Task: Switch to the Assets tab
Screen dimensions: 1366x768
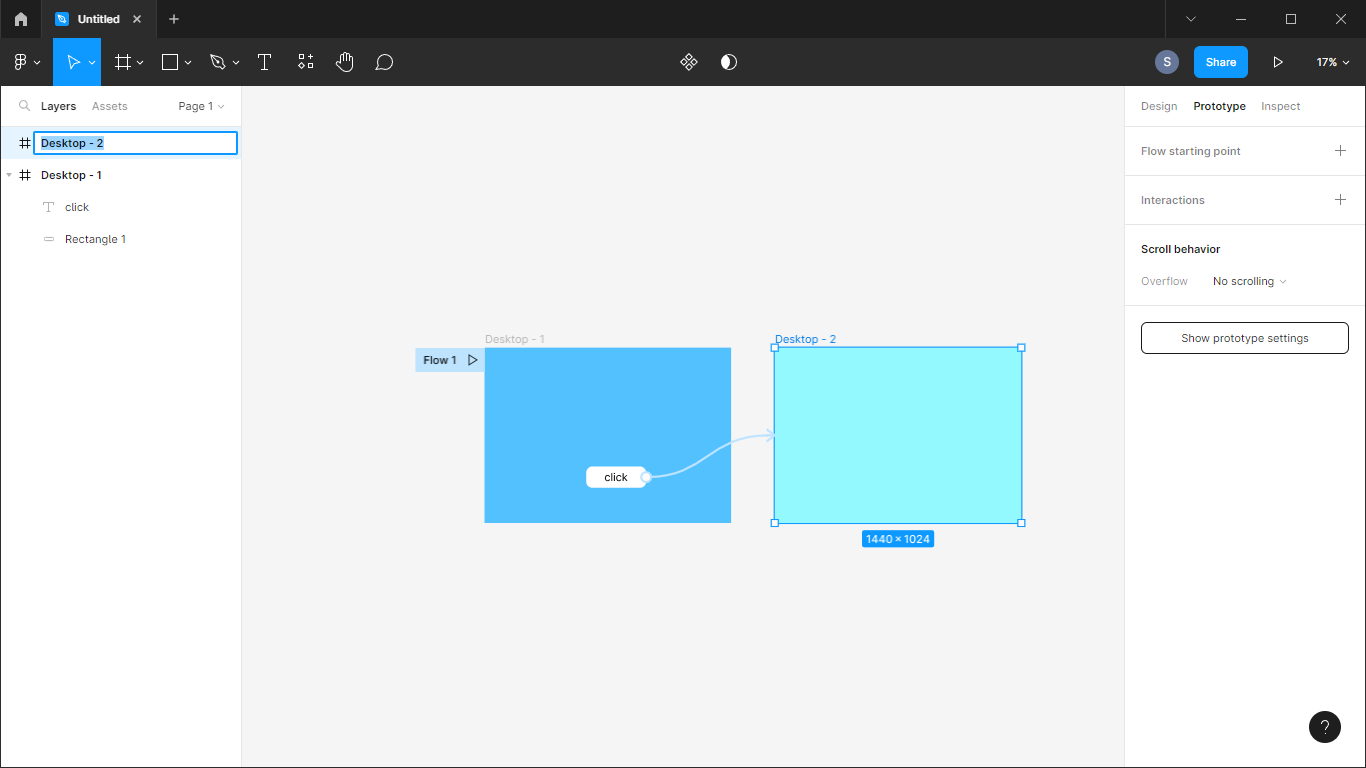Action: 109,106
